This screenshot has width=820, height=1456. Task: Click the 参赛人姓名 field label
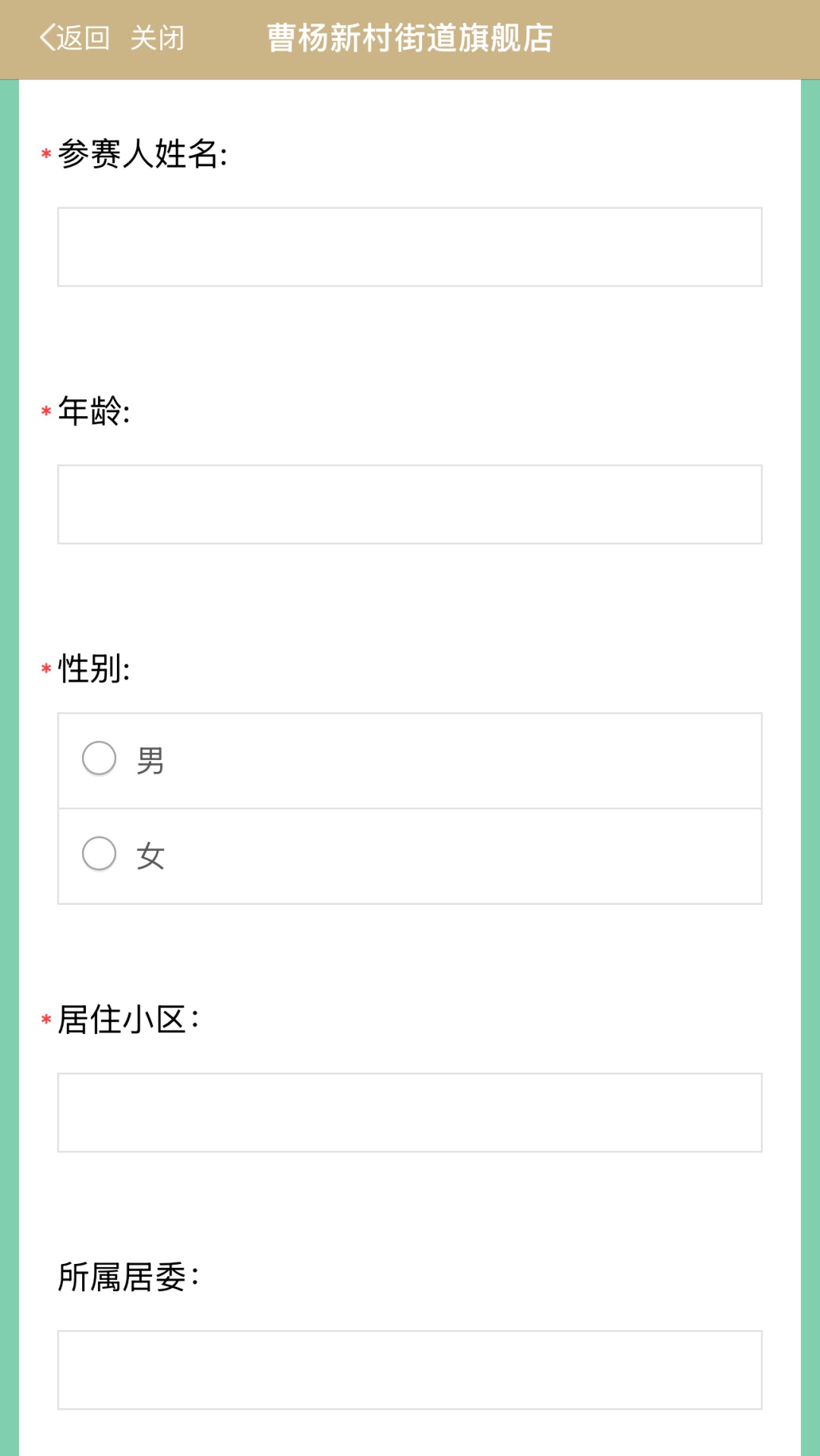(143, 154)
